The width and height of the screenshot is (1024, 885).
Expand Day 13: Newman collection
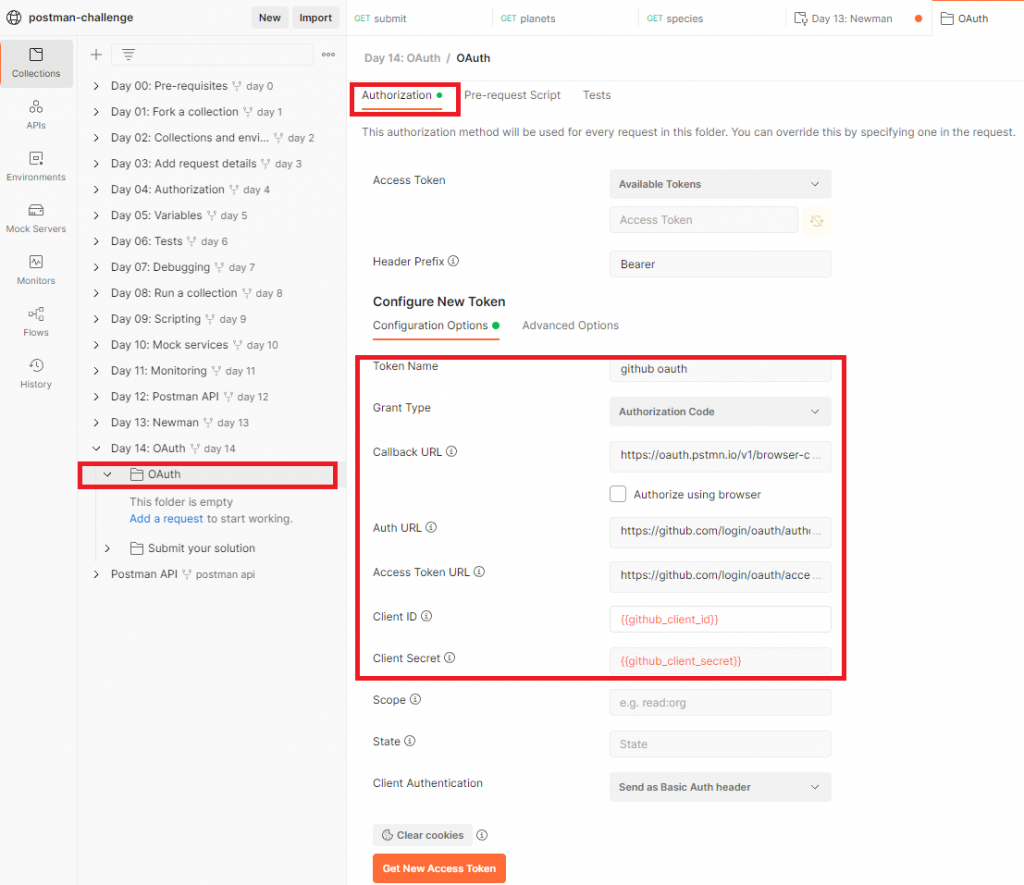[96, 423]
